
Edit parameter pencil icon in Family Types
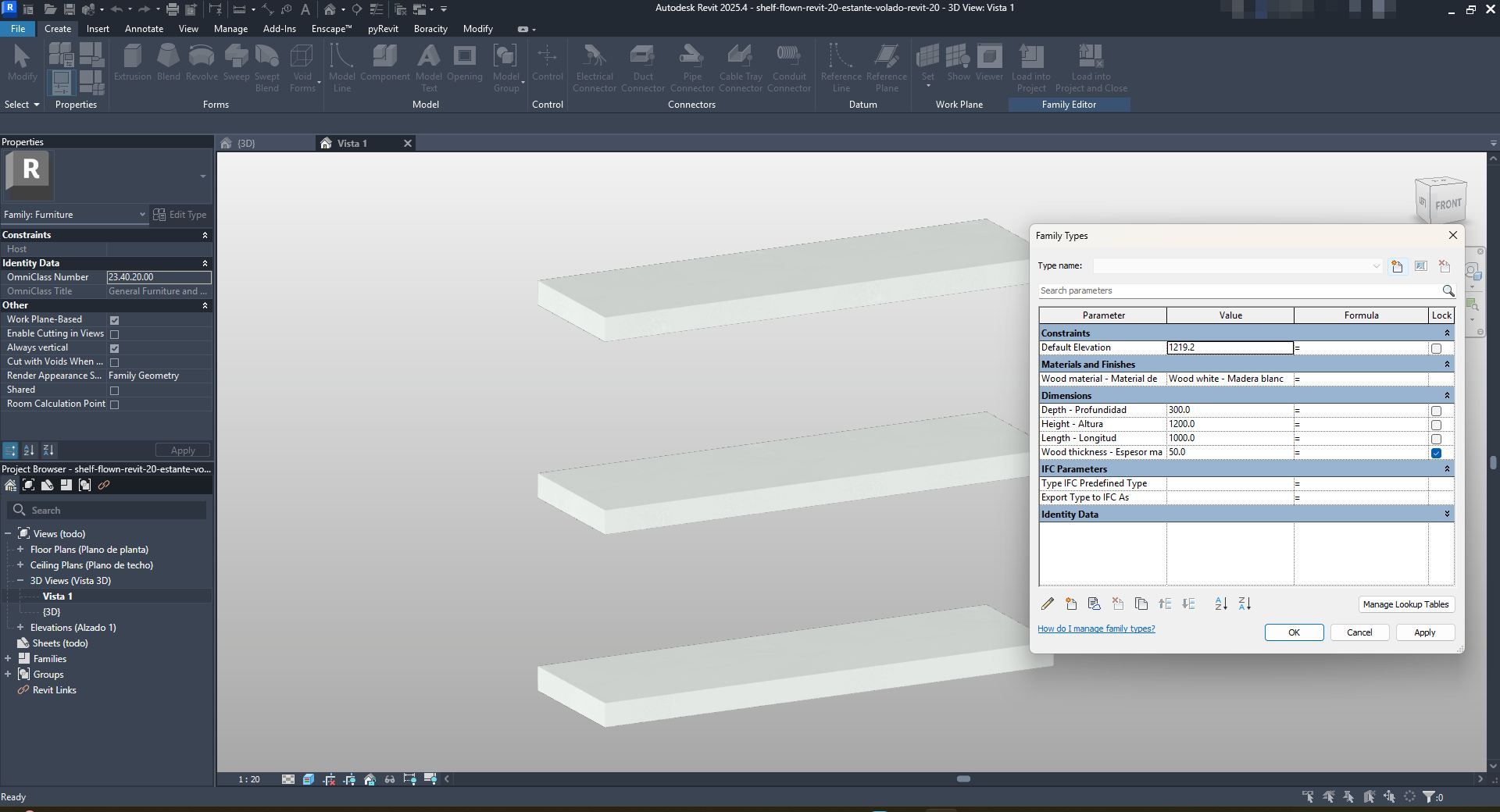1048,604
